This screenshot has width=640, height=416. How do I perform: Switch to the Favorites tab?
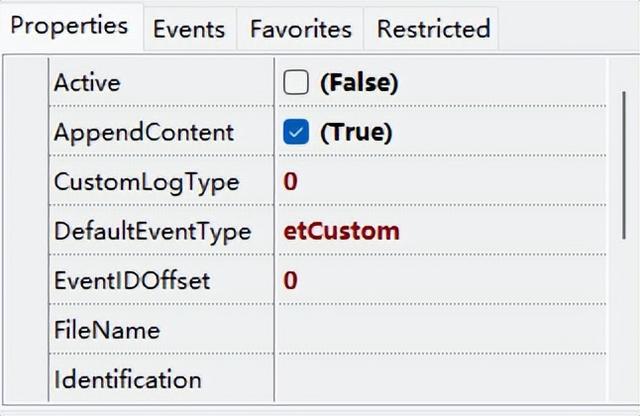pos(301,30)
